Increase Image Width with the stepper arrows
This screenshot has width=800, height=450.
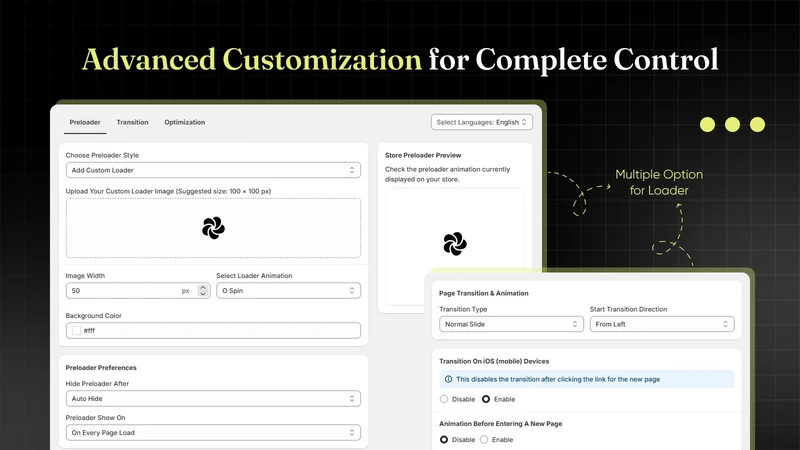(x=203, y=288)
